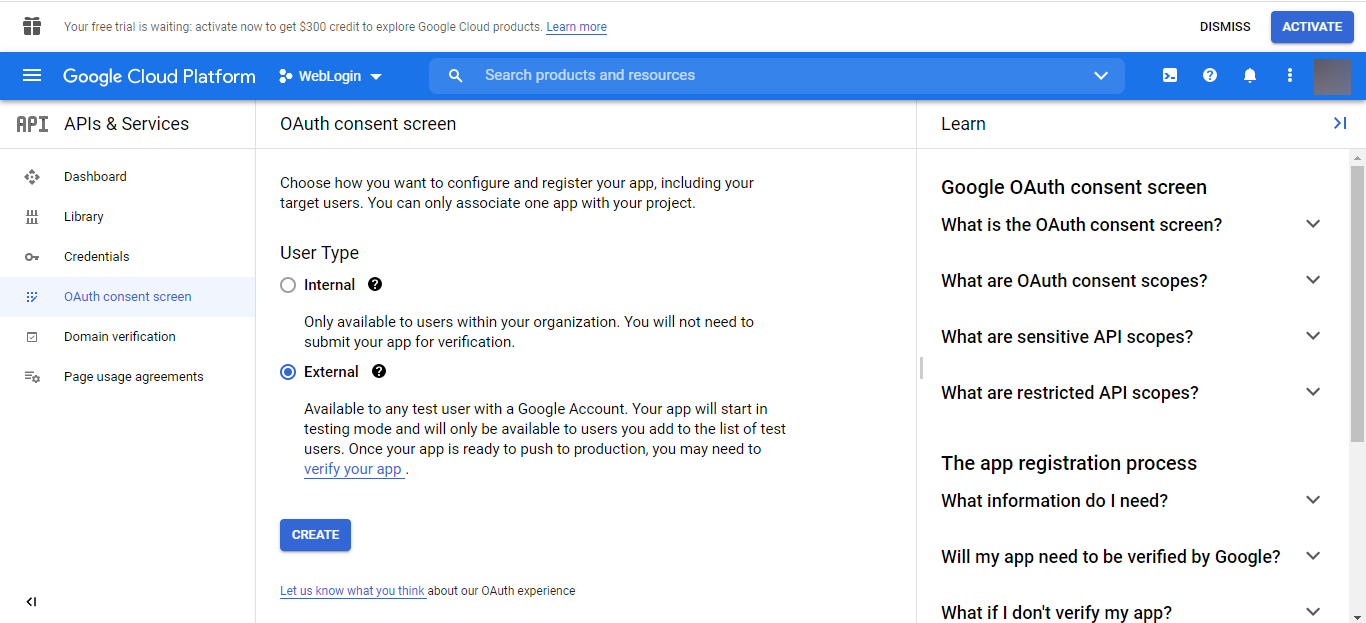The image size is (1366, 623).
Task: Open Cloud Shell terminal icon
Action: (1170, 75)
